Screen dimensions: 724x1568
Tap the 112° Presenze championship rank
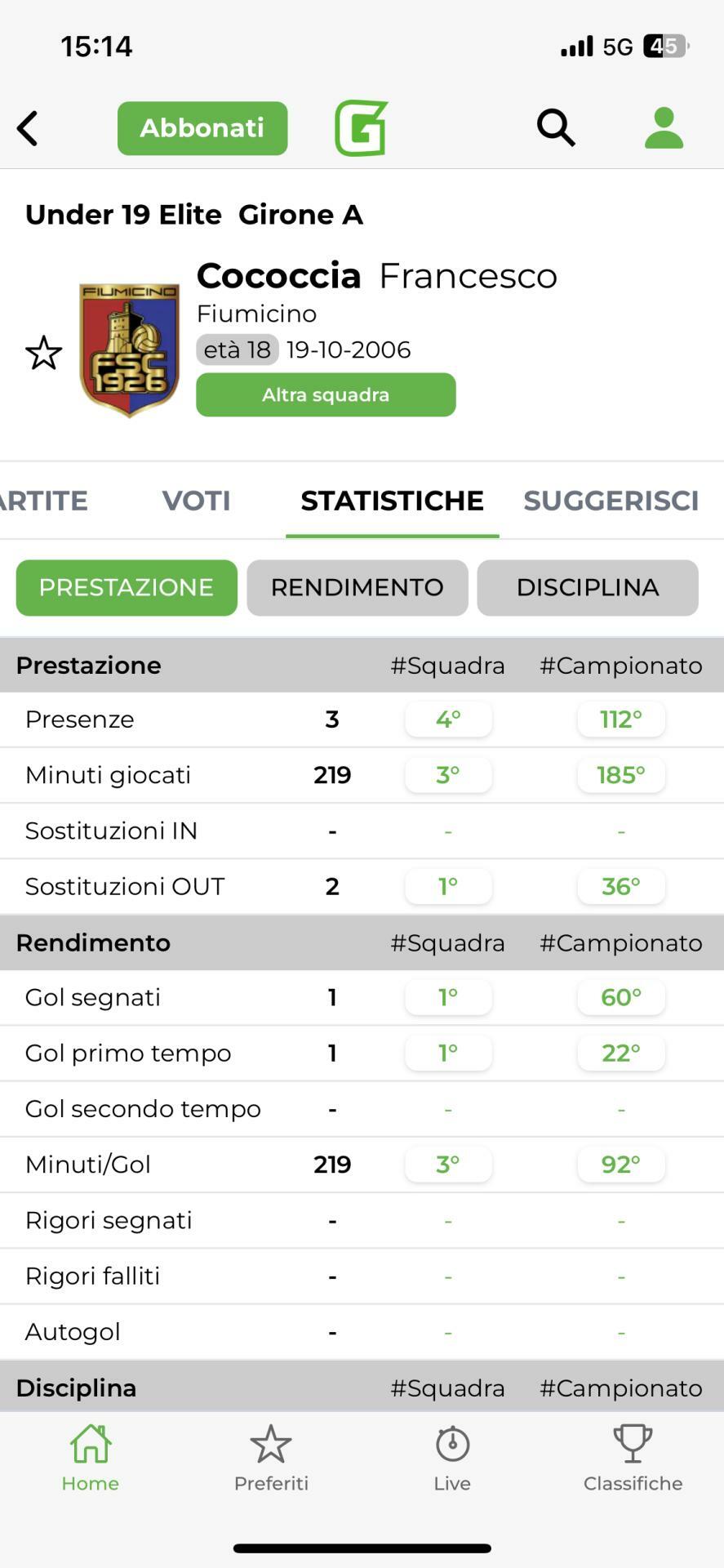621,719
